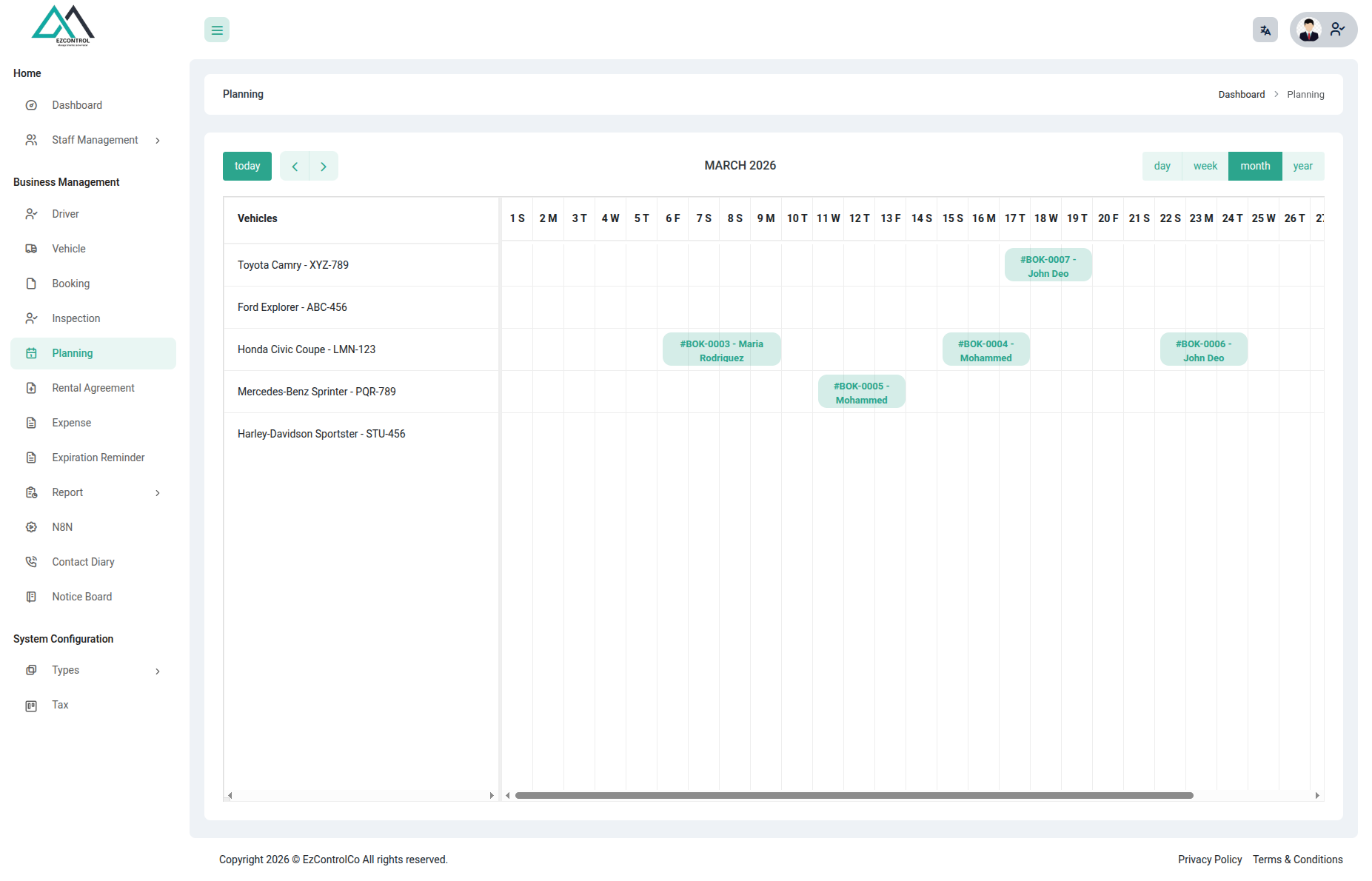Click the Dashboard gauge icon in sidebar
The width and height of the screenshot is (1372, 881).
(31, 105)
